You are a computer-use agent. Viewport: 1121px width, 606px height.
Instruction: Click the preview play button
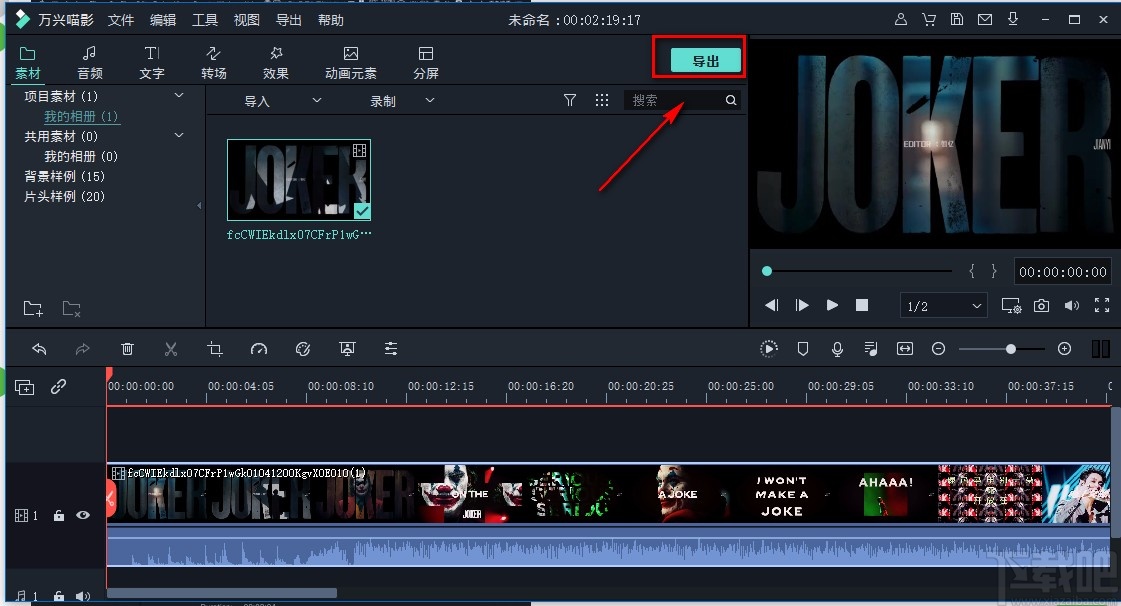(x=832, y=305)
